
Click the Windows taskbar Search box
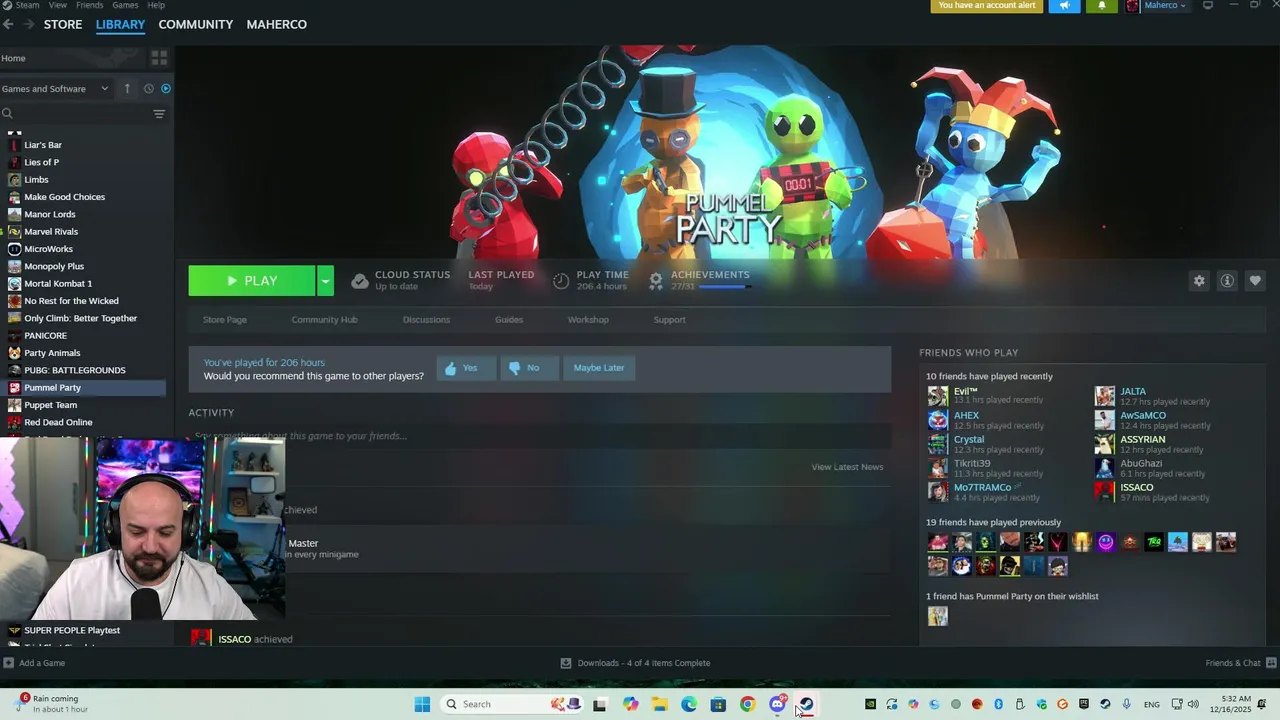[x=514, y=704]
